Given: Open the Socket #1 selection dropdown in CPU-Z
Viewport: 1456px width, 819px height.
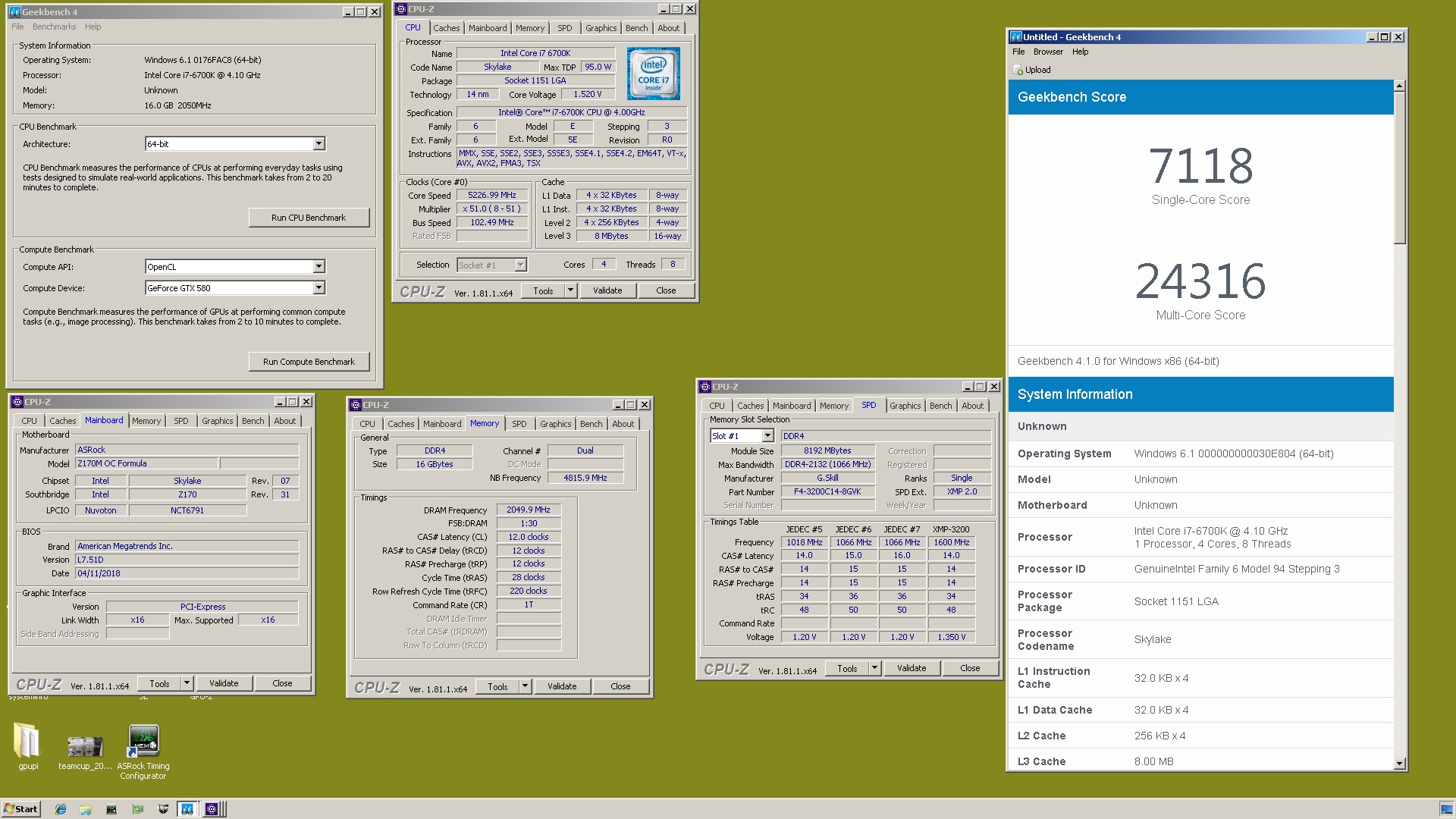Looking at the screenshot, I should click(x=520, y=265).
